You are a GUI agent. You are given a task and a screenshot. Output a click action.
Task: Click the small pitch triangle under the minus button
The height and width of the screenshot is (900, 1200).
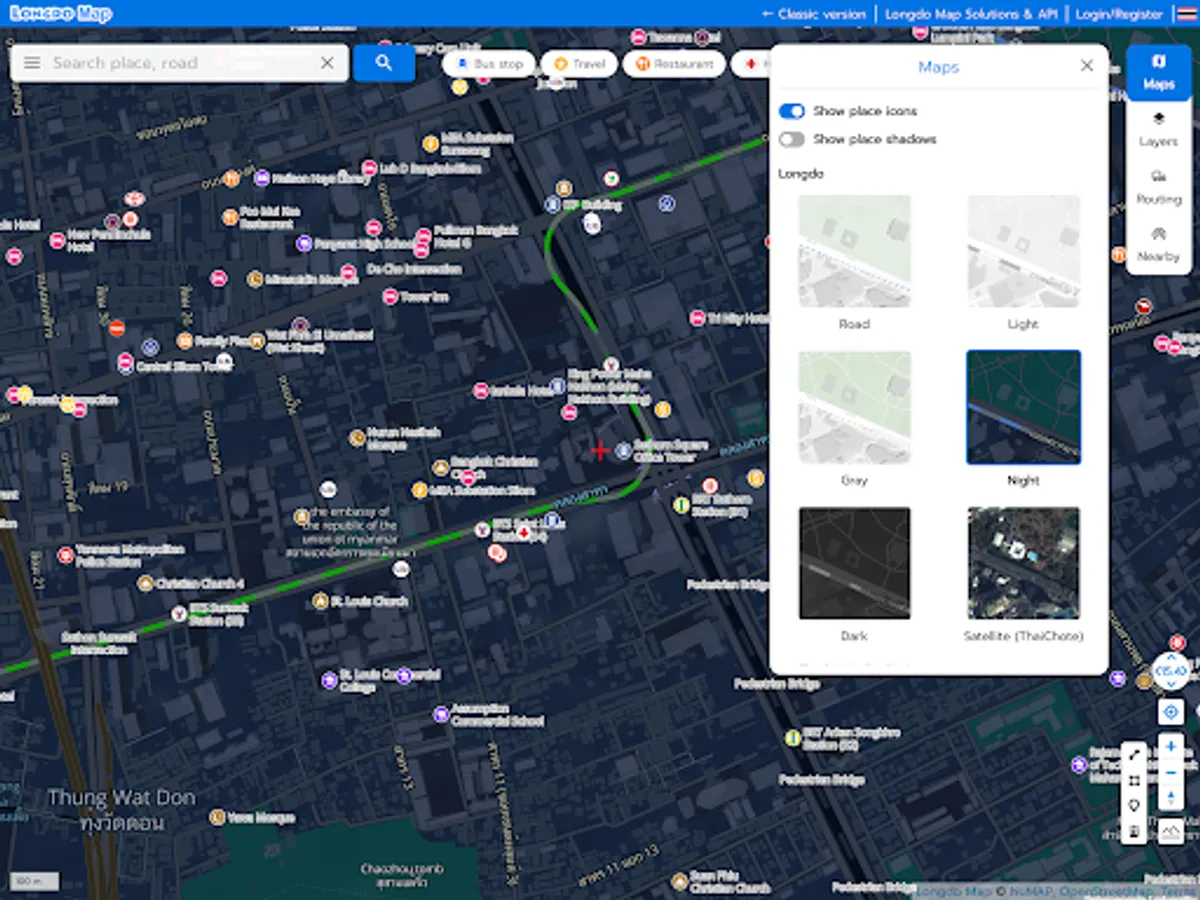coord(1171,796)
